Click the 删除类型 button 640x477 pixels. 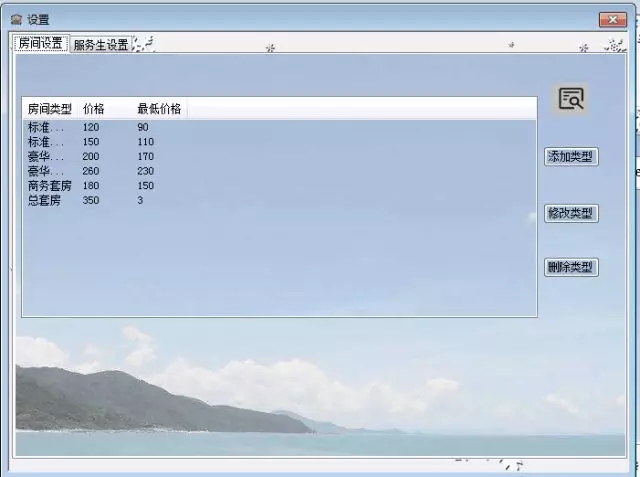571,267
